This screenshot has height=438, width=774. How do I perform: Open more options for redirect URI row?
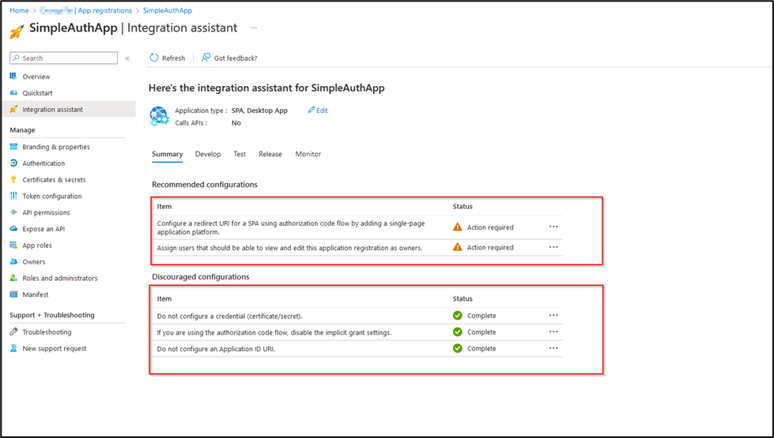(553, 227)
